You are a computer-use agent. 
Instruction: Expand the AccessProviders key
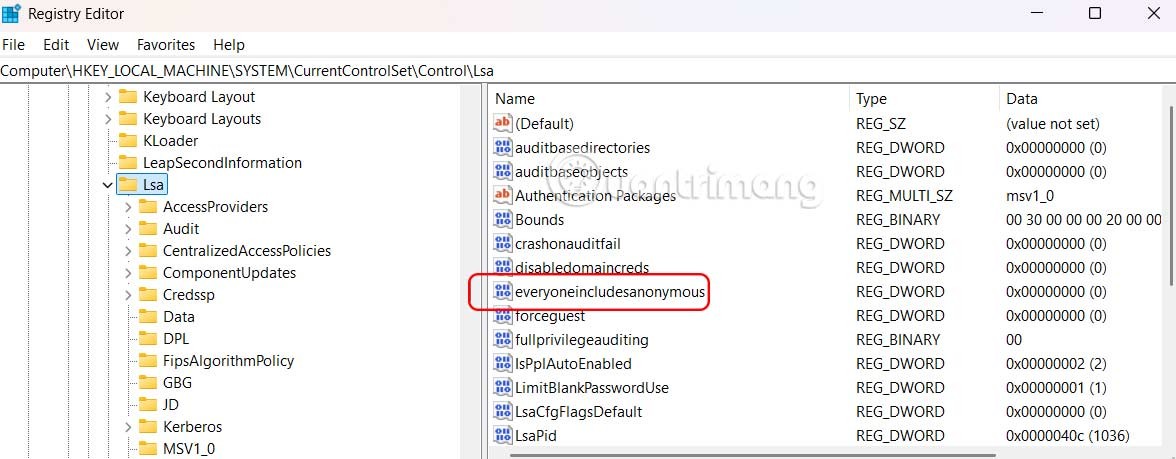point(128,207)
